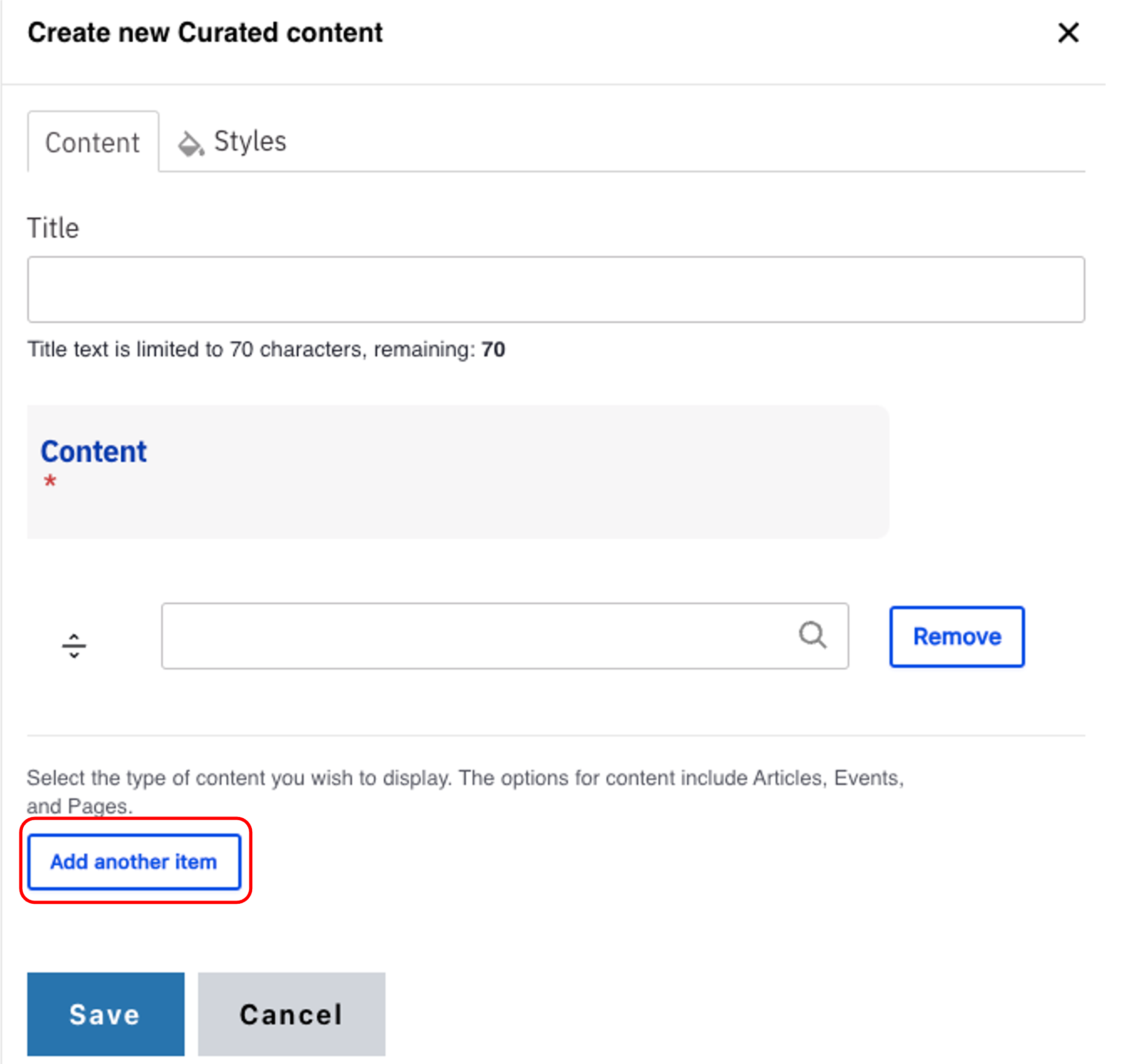The width and height of the screenshot is (1122, 1064).
Task: Click the remaining characters count 70
Action: pyautogui.click(x=493, y=349)
